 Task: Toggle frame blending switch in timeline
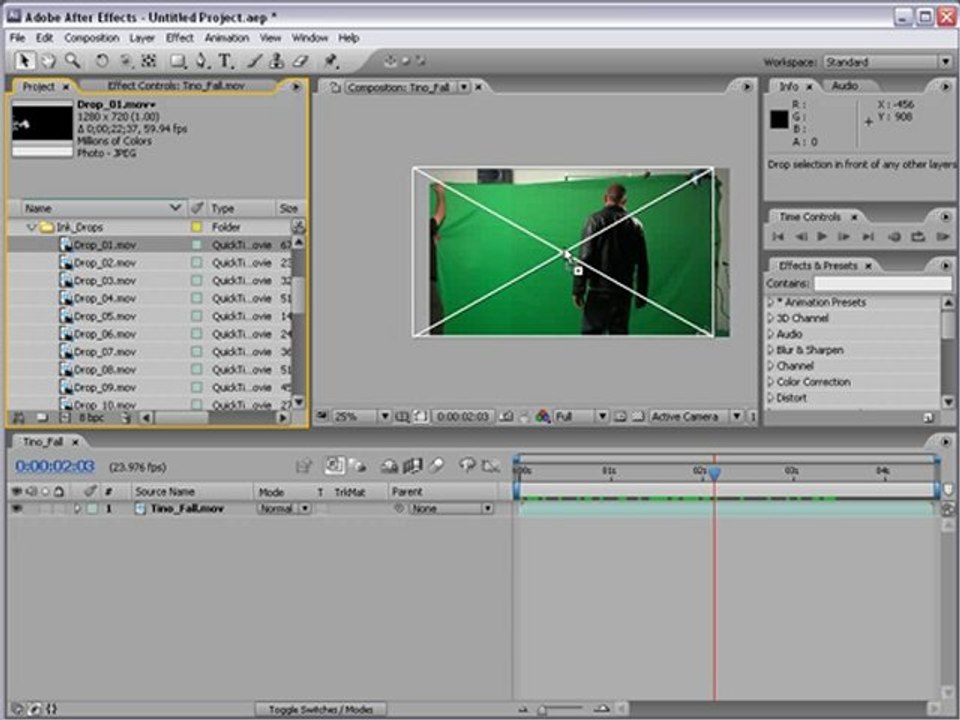(x=412, y=467)
